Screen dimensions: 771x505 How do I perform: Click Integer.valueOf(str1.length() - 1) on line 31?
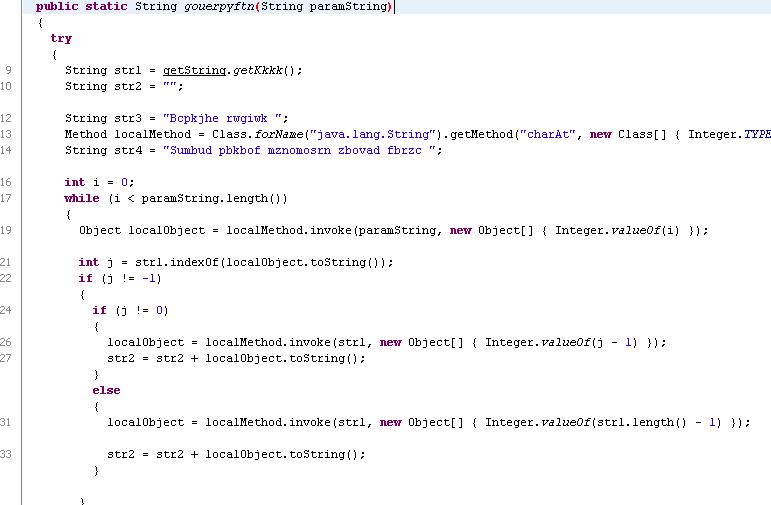[603, 422]
